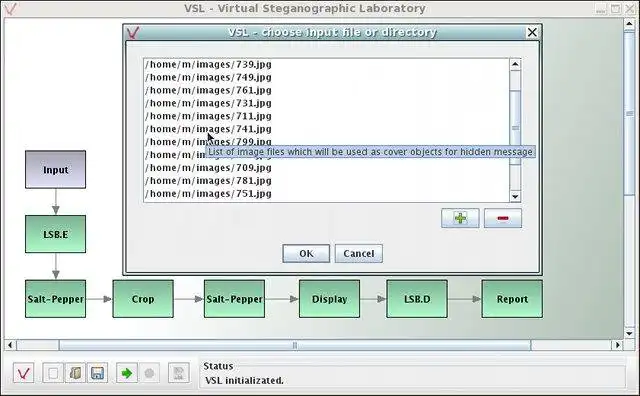Image resolution: width=640 pixels, height=396 pixels.
Task: Click the Cancel button
Action: (359, 254)
